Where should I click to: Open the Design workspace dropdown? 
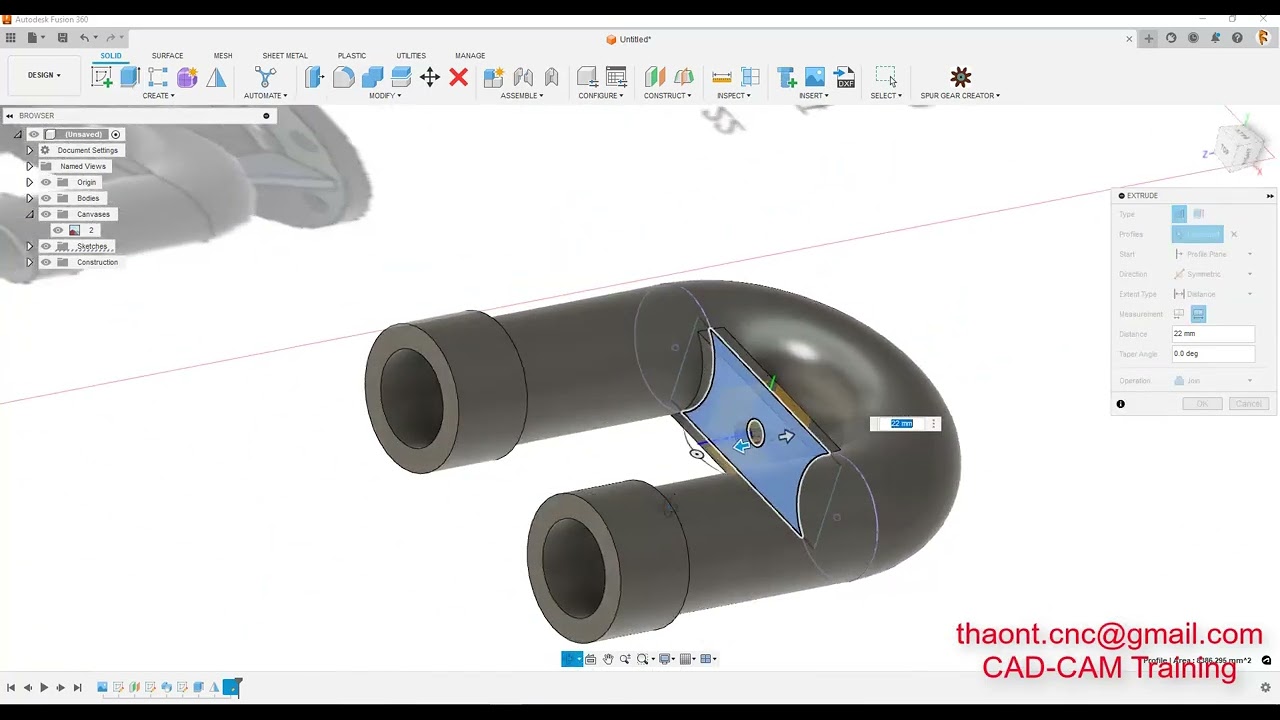point(44,75)
